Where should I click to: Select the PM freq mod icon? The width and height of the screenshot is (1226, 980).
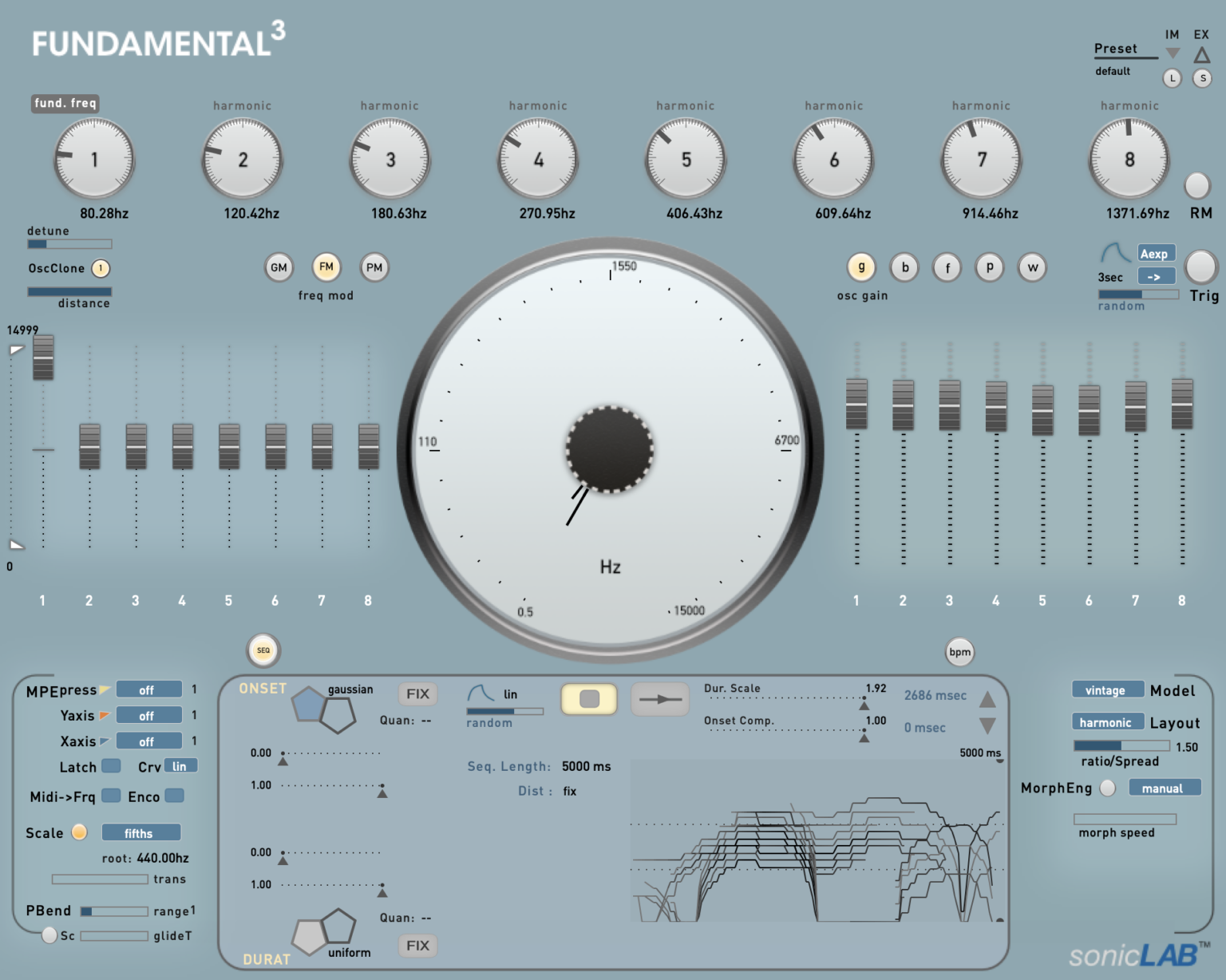point(374,267)
